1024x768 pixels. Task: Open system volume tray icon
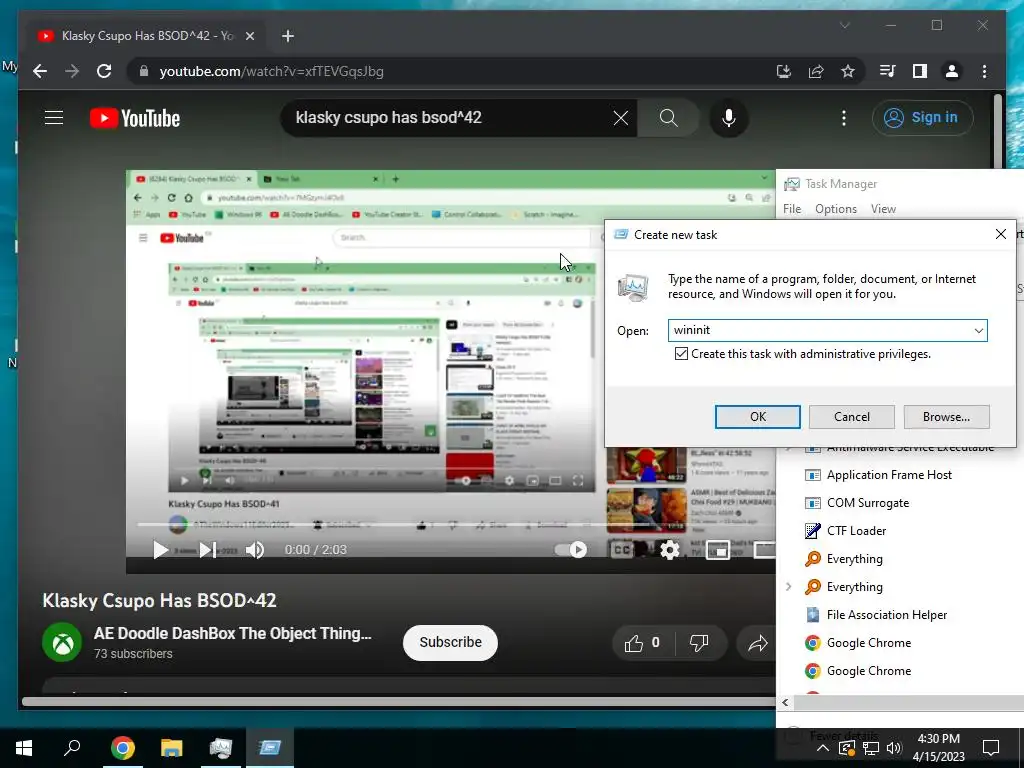click(894, 748)
